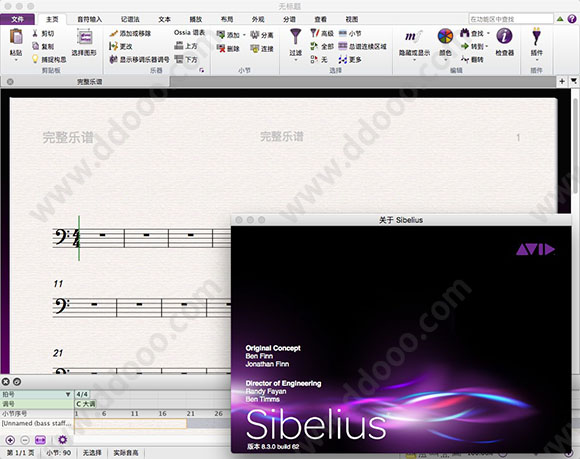
Task: Click the 显示移调乐器调号 icon
Action: click(x=113, y=59)
